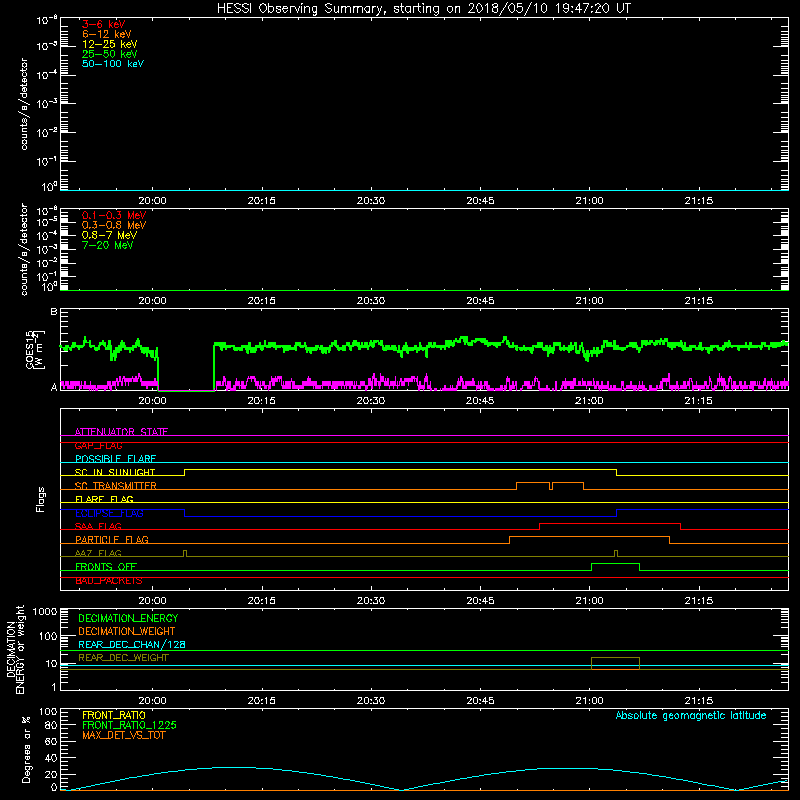
Task: Click the 0.1-0.3 MeV legend label
Action: (114, 215)
